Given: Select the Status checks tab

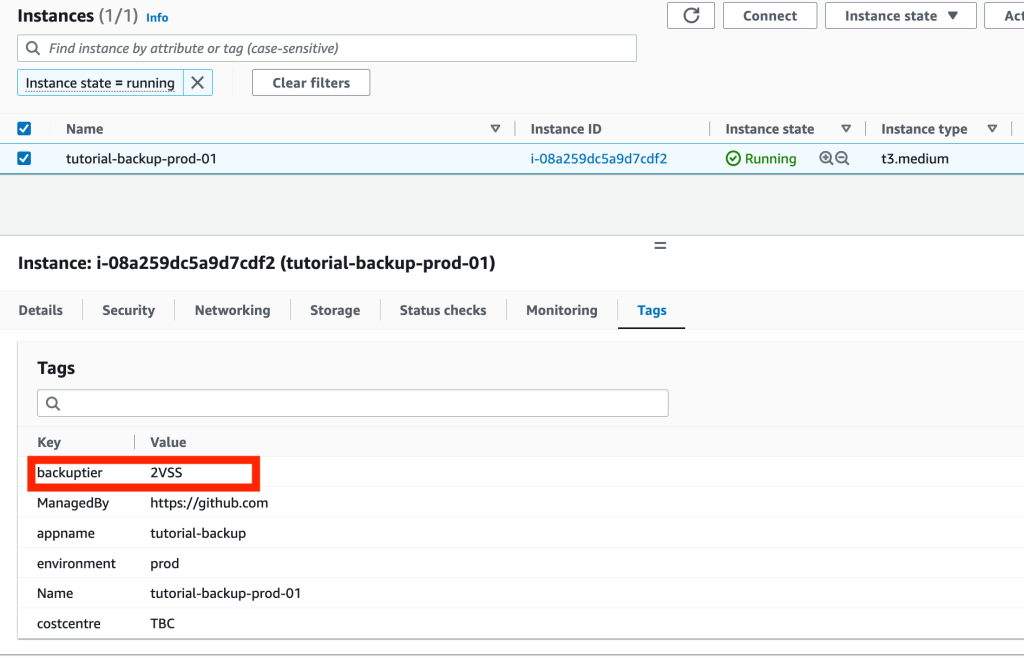Looking at the screenshot, I should point(443,310).
